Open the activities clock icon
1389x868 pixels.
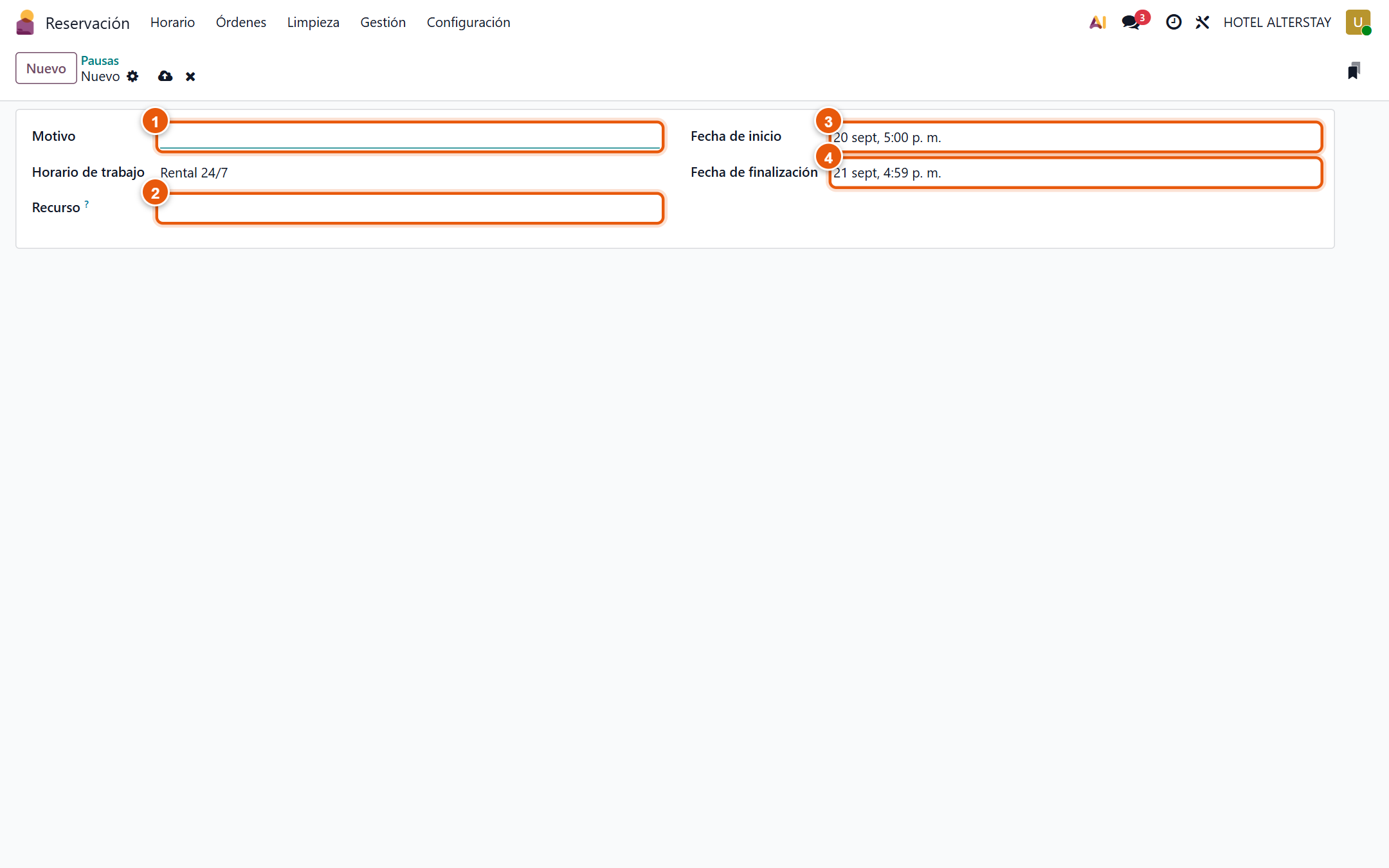(x=1174, y=23)
